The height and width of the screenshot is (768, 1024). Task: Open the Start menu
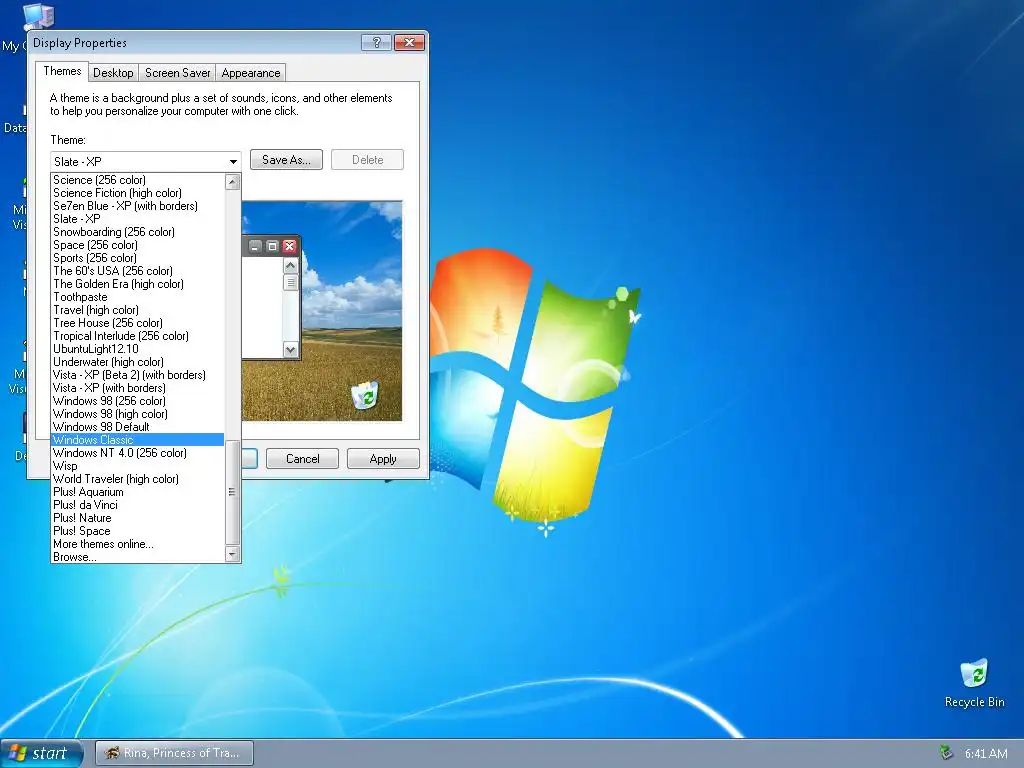click(42, 753)
